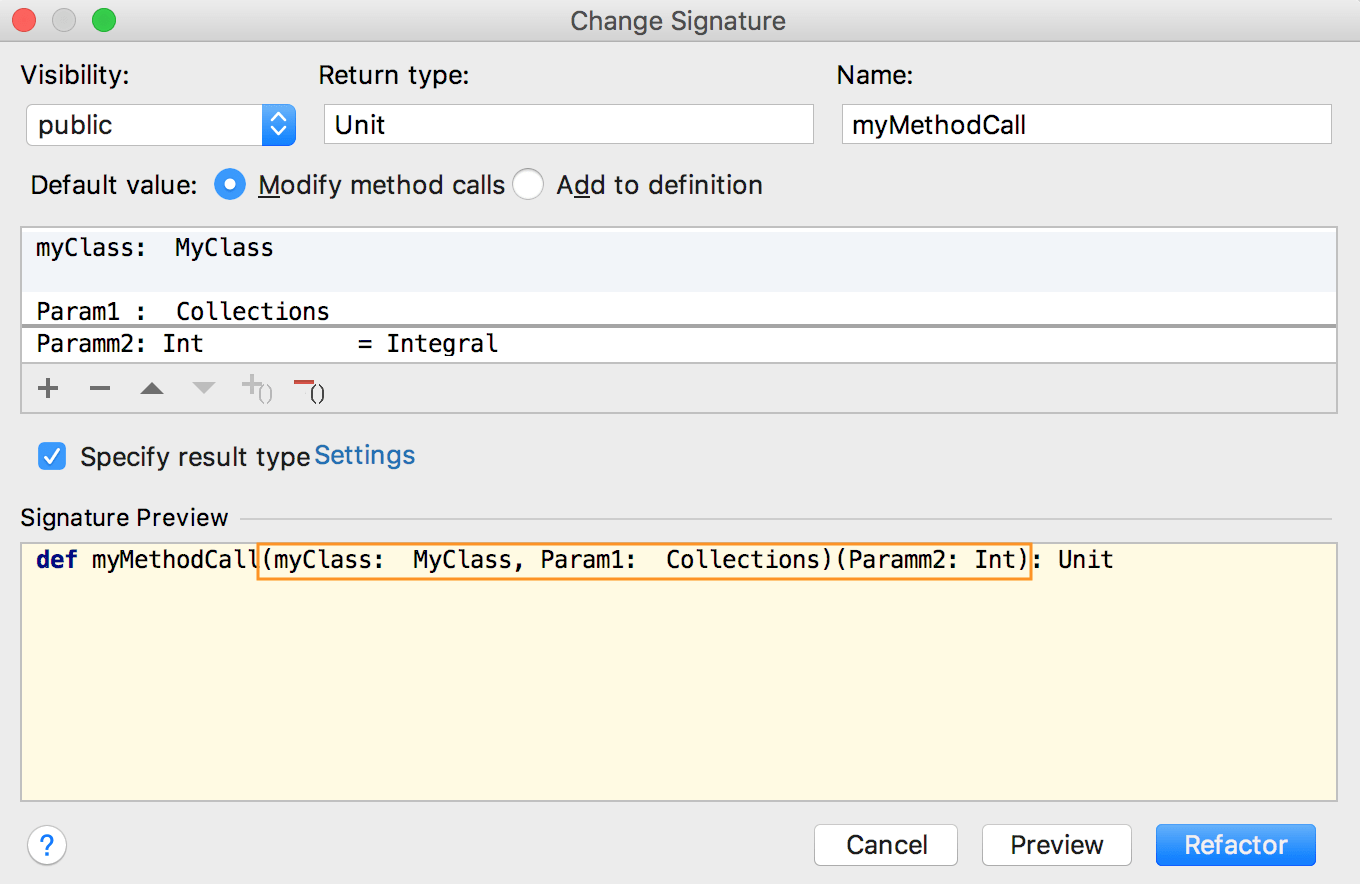Screen dimensions: 1360x884
Task: Move the selected parameter up
Action: [151, 388]
